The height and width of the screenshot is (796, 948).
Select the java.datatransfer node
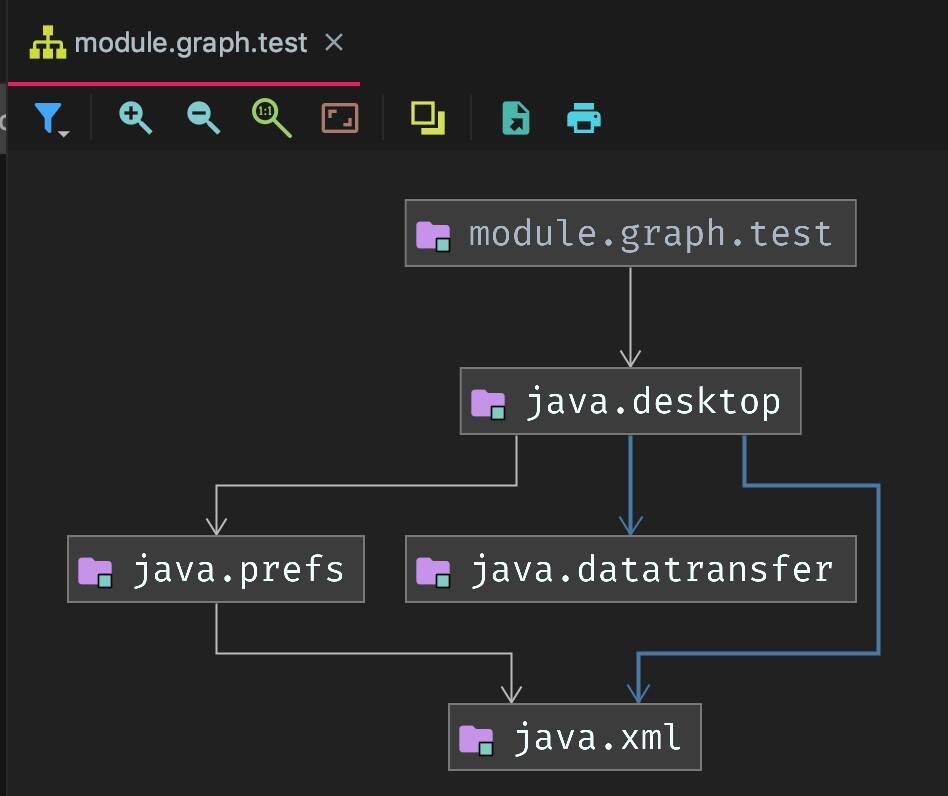[630, 569]
